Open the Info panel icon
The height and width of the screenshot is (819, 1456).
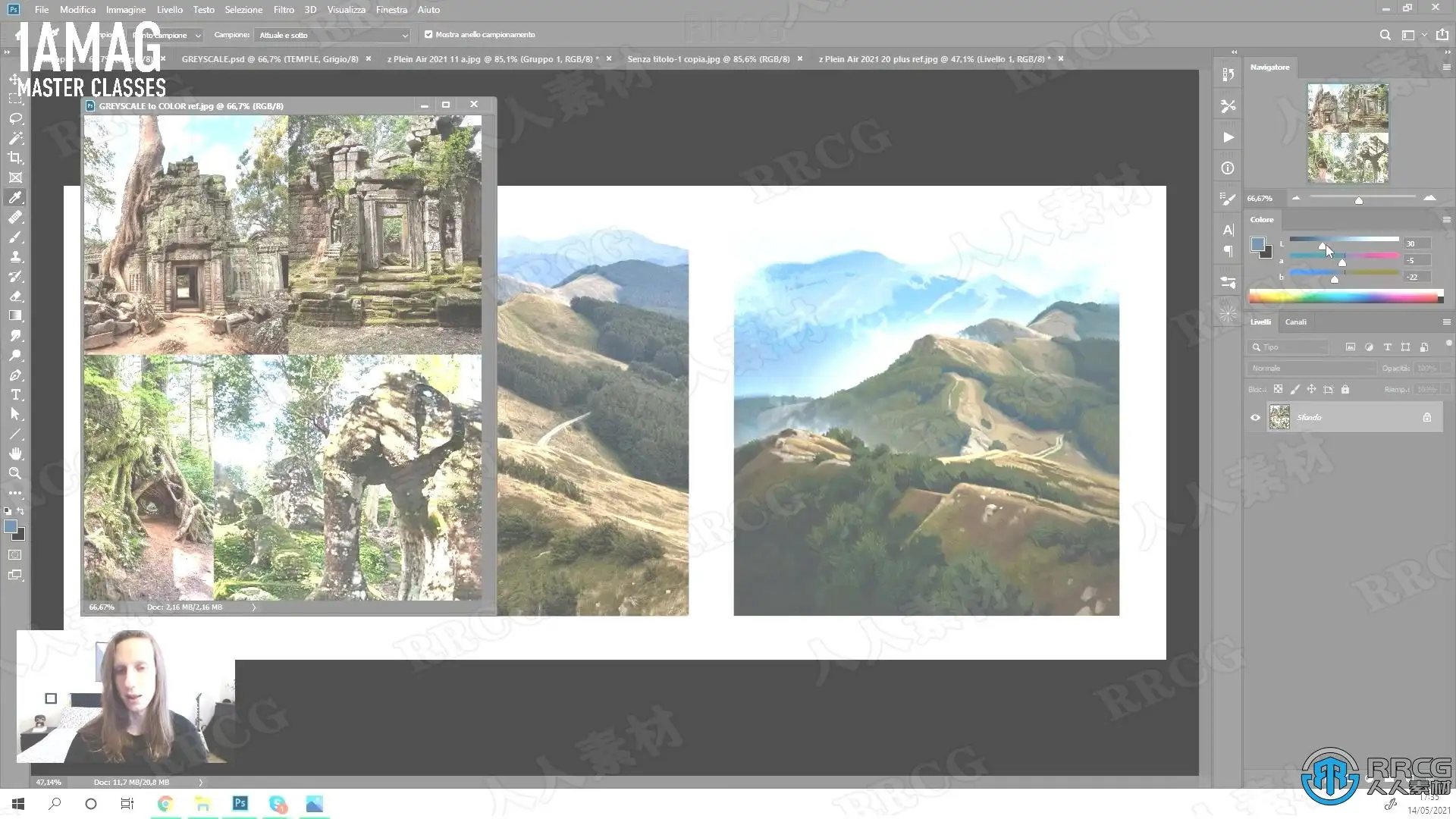(1228, 168)
